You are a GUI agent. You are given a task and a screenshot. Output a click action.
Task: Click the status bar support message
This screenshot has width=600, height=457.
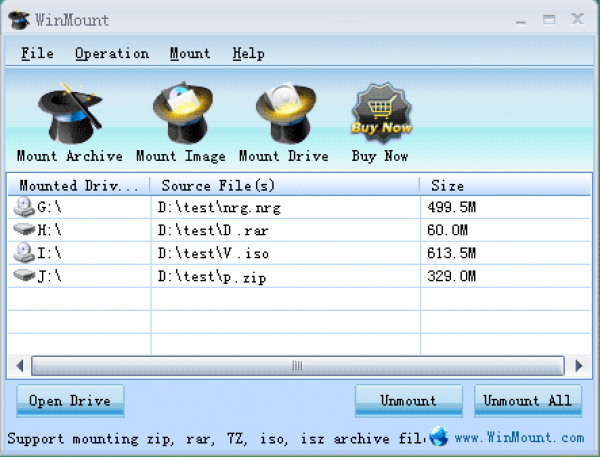(217, 439)
